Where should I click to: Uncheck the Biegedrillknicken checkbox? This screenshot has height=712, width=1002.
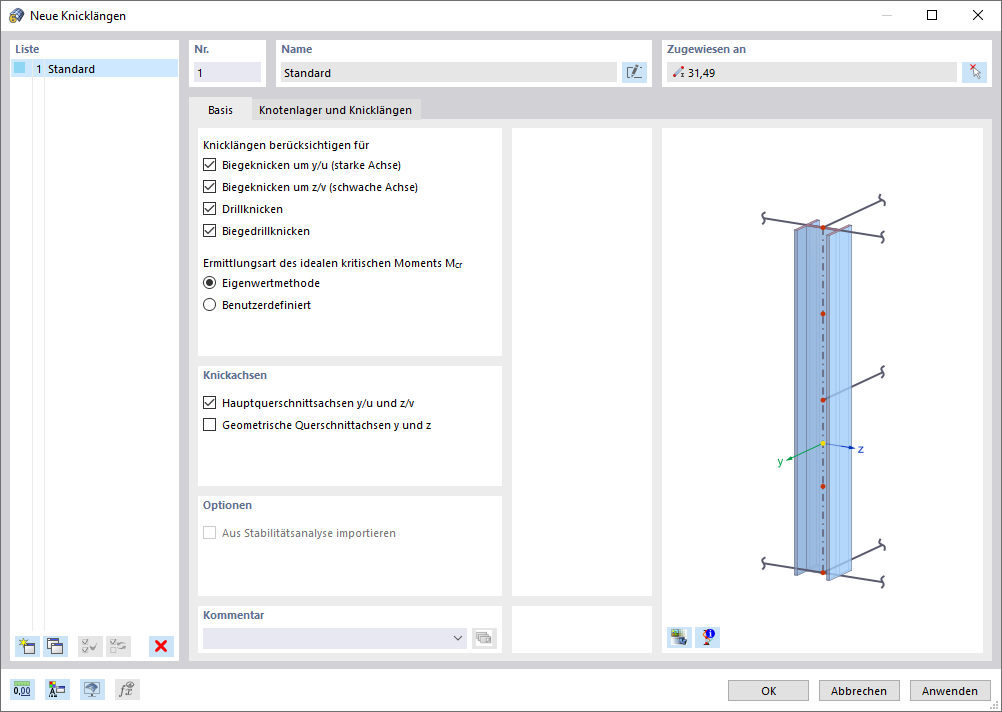pos(210,231)
